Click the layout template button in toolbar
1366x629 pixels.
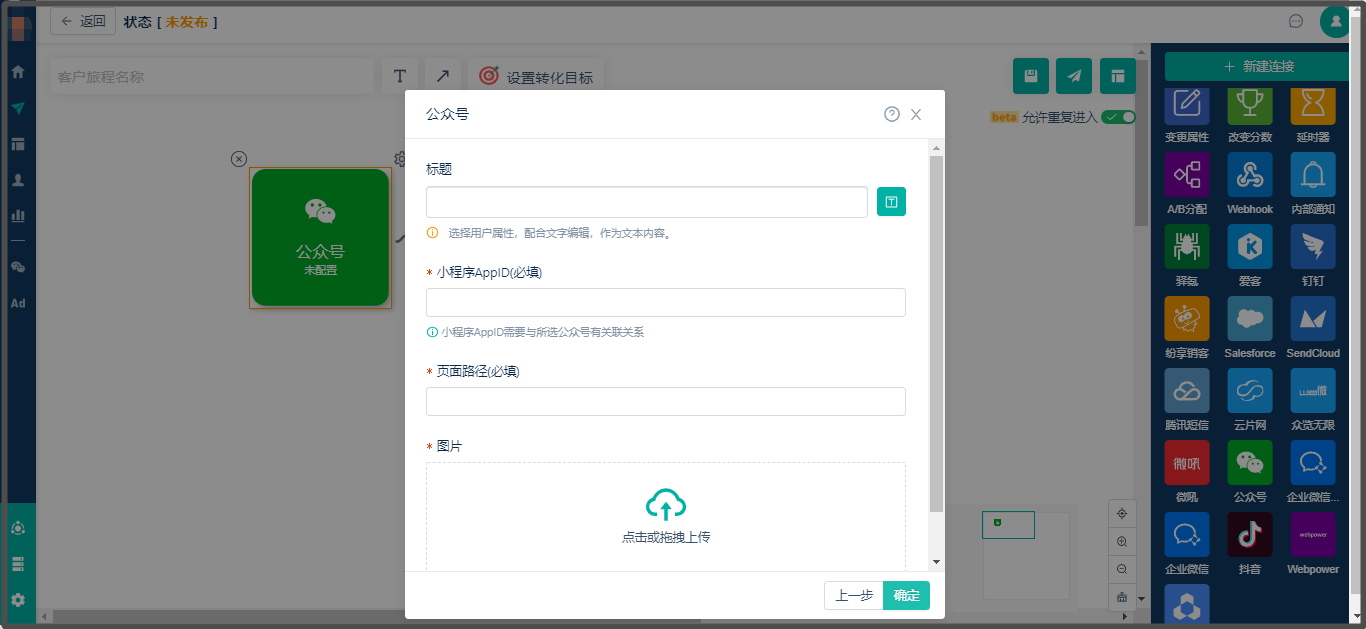[1118, 76]
